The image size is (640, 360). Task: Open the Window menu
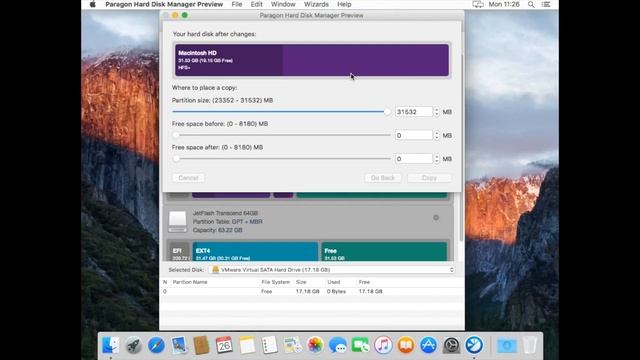point(283,4)
